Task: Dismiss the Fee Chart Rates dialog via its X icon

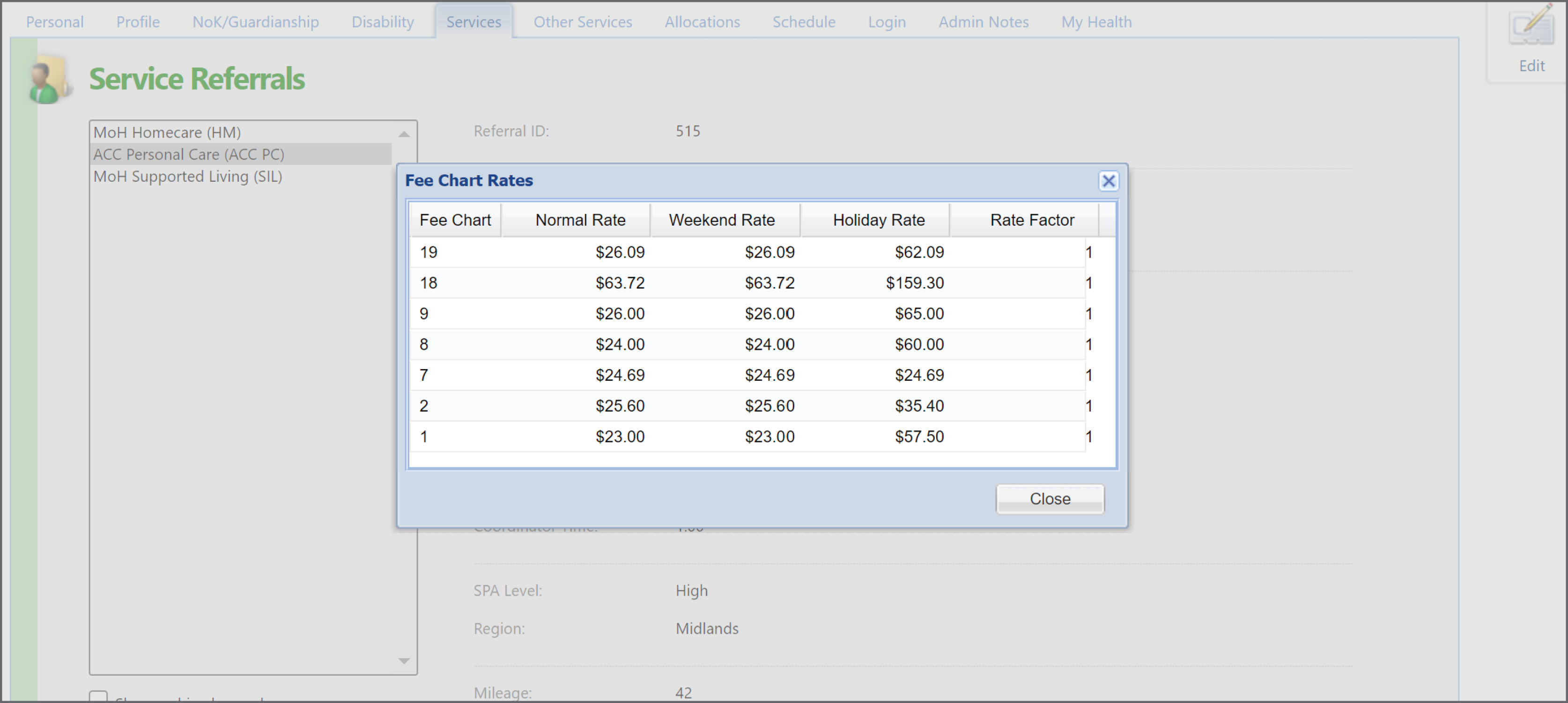Action: click(x=1109, y=181)
